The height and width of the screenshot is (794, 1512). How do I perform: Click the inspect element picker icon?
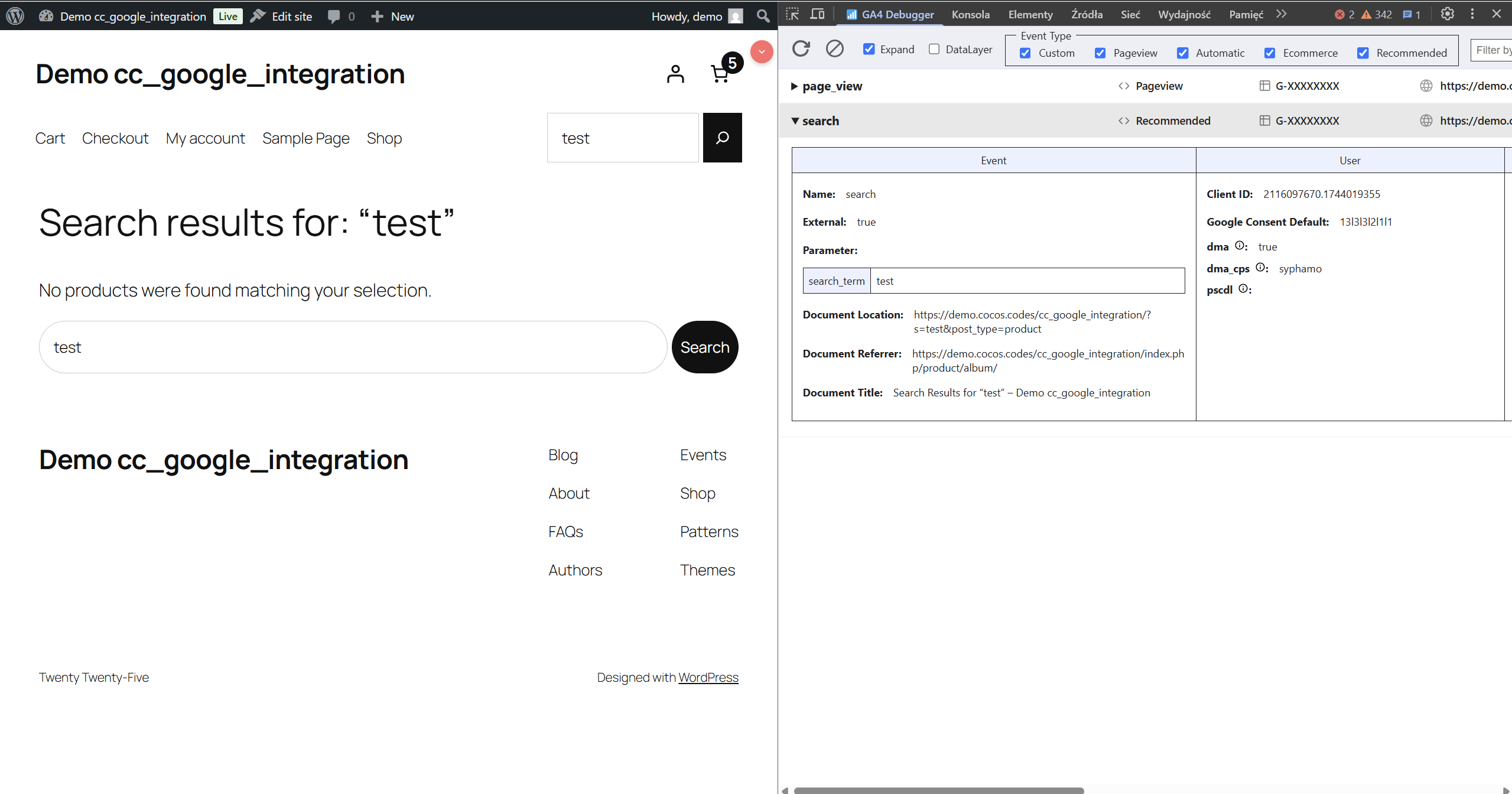(792, 14)
